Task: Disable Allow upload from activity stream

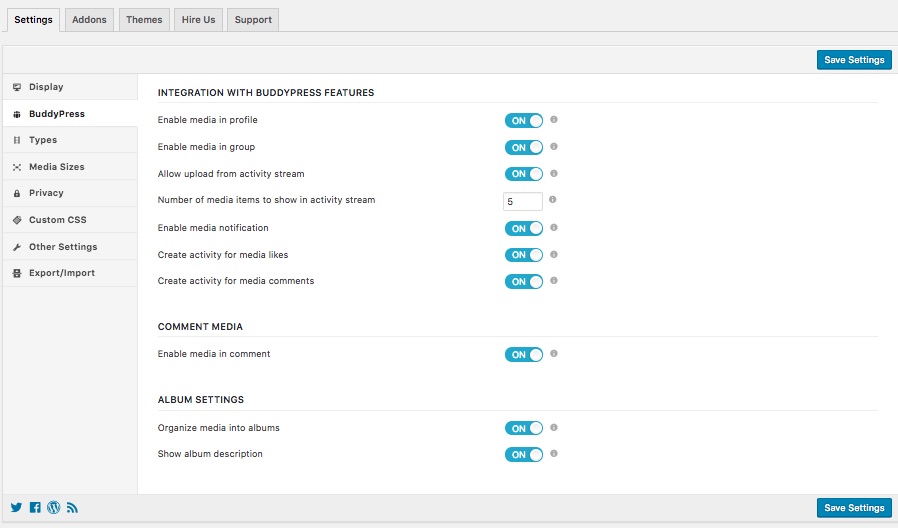Action: coord(524,174)
